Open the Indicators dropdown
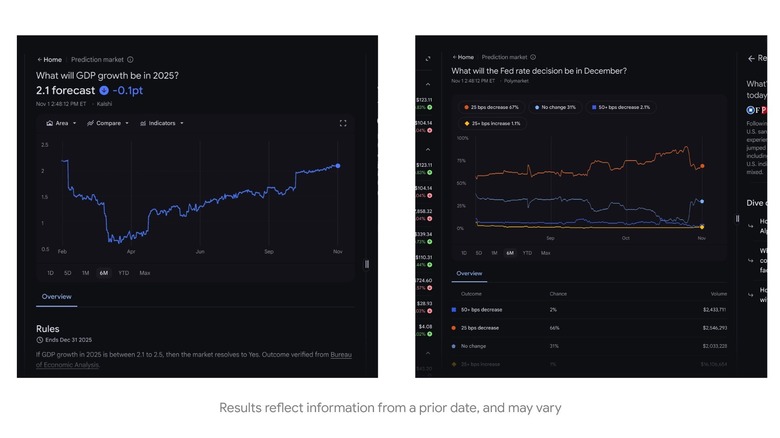780x438 pixels. (x=162, y=123)
